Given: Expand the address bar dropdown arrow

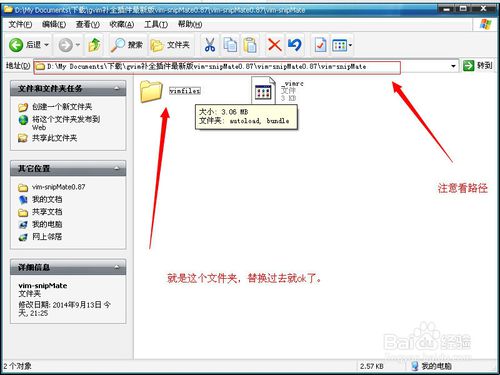Looking at the screenshot, I should point(453,66).
